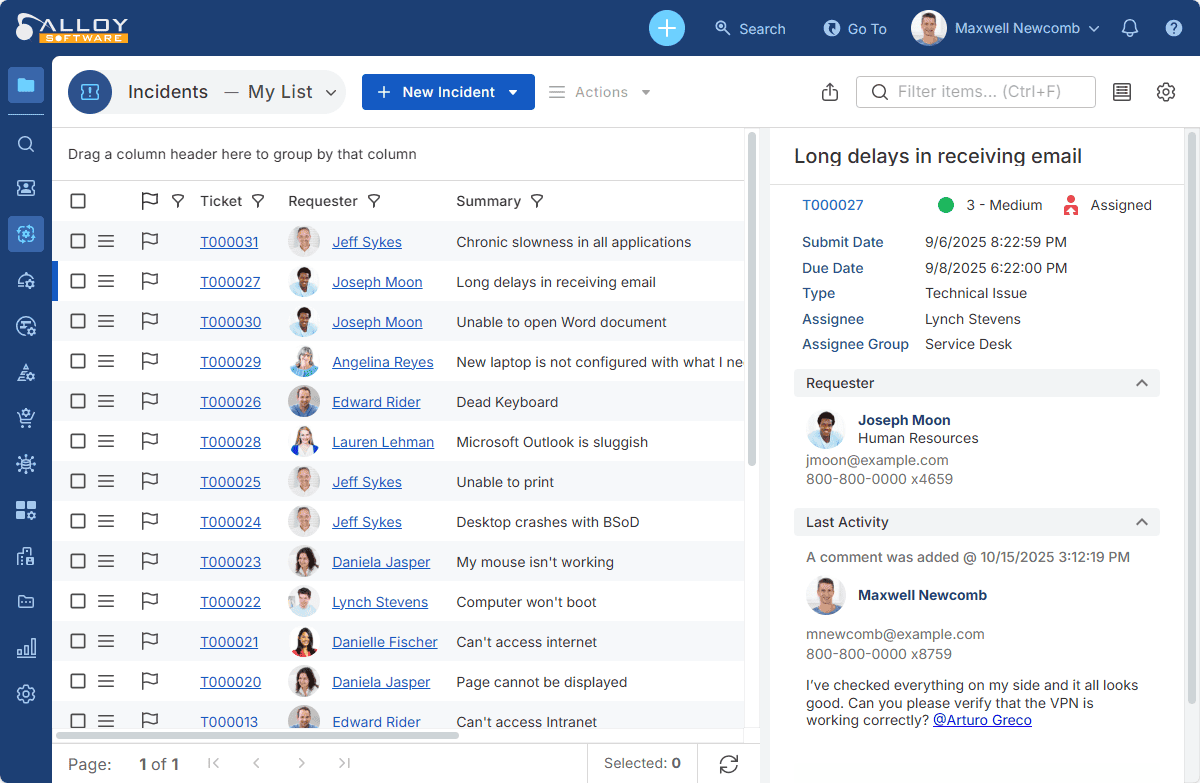Click the flag icon for ticket T000031
Viewport: 1200px width, 783px height.
[150, 242]
